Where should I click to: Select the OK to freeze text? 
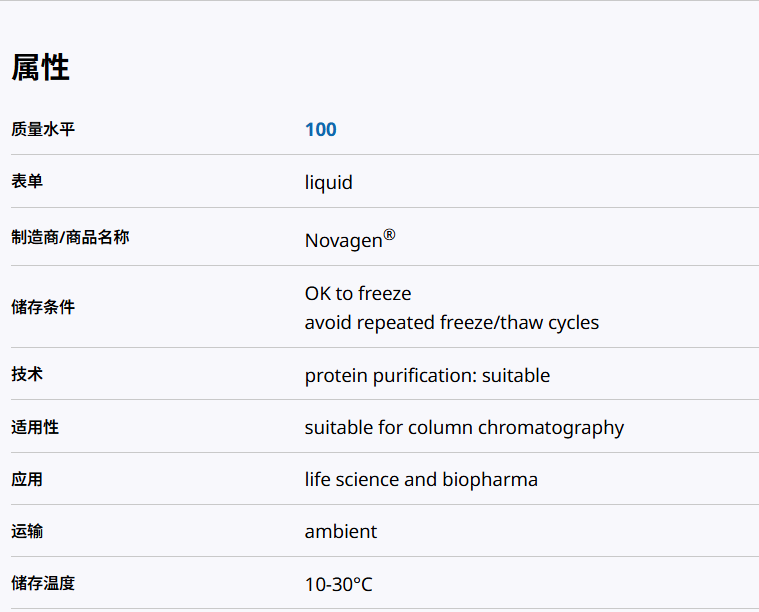[358, 293]
